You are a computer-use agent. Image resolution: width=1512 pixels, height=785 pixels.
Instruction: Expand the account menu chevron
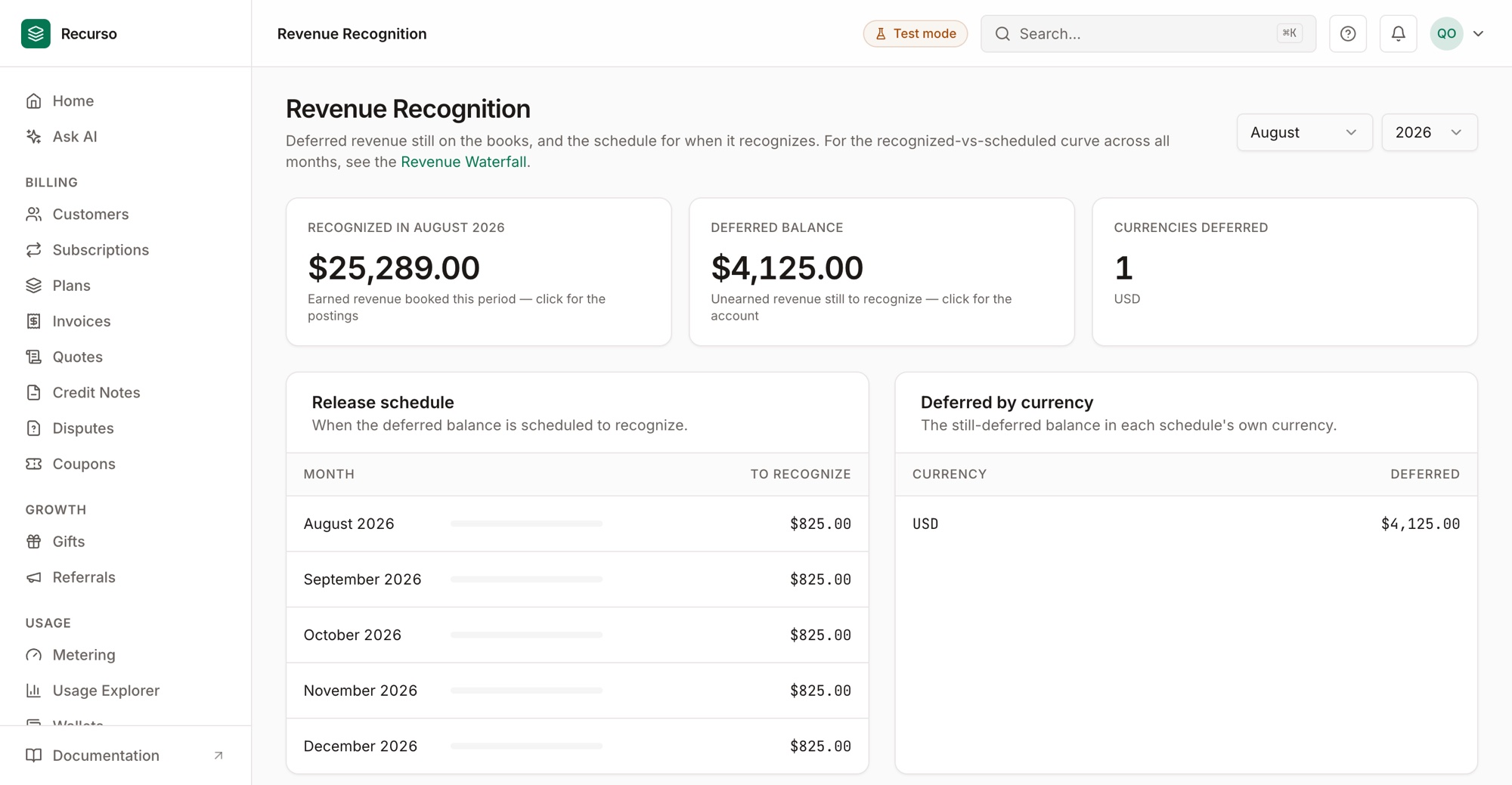pos(1479,33)
